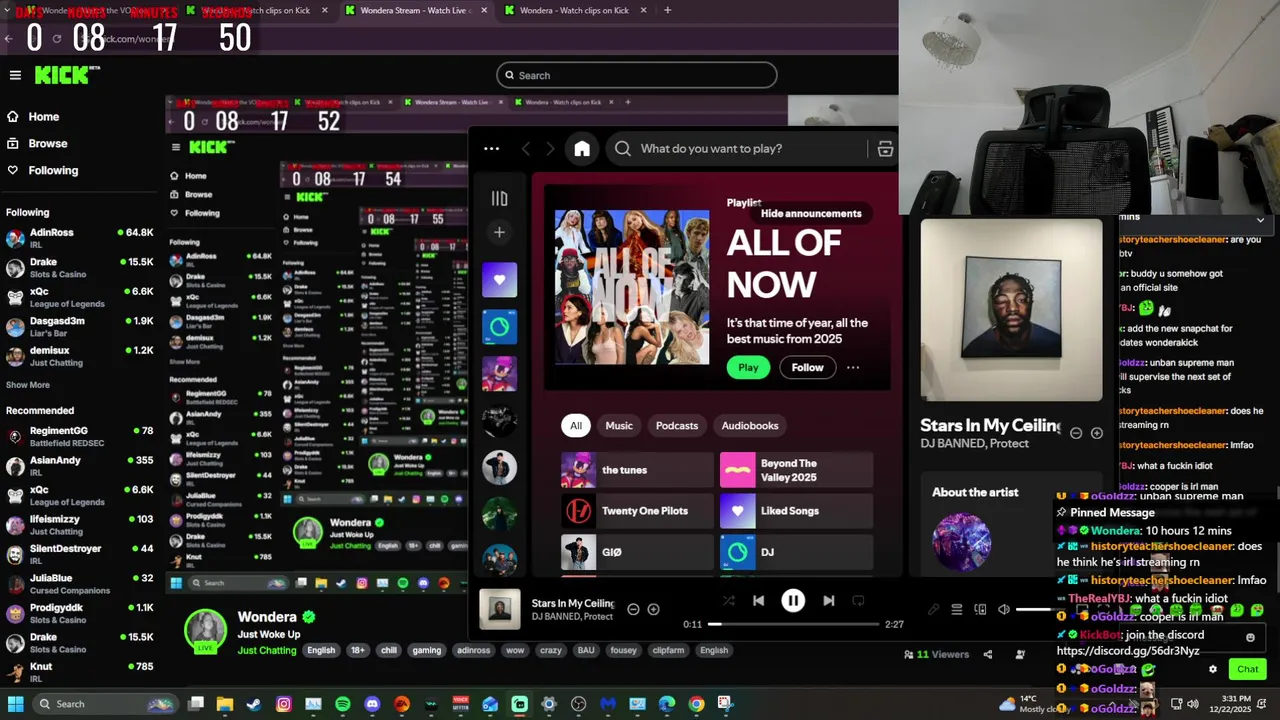Open Connect to a device icon

980,609
